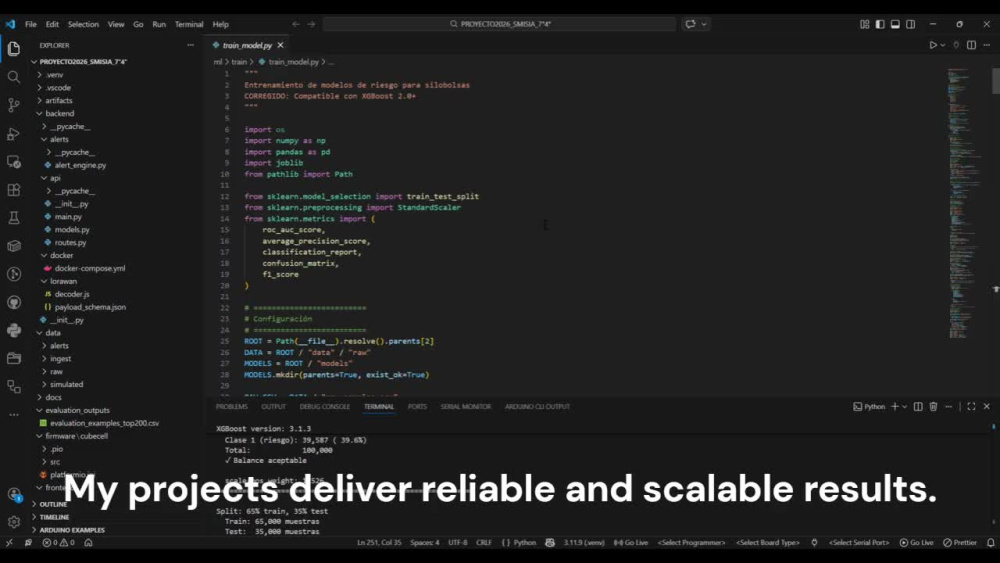Split the editor right
This screenshot has height=563, width=1000.
click(971, 45)
